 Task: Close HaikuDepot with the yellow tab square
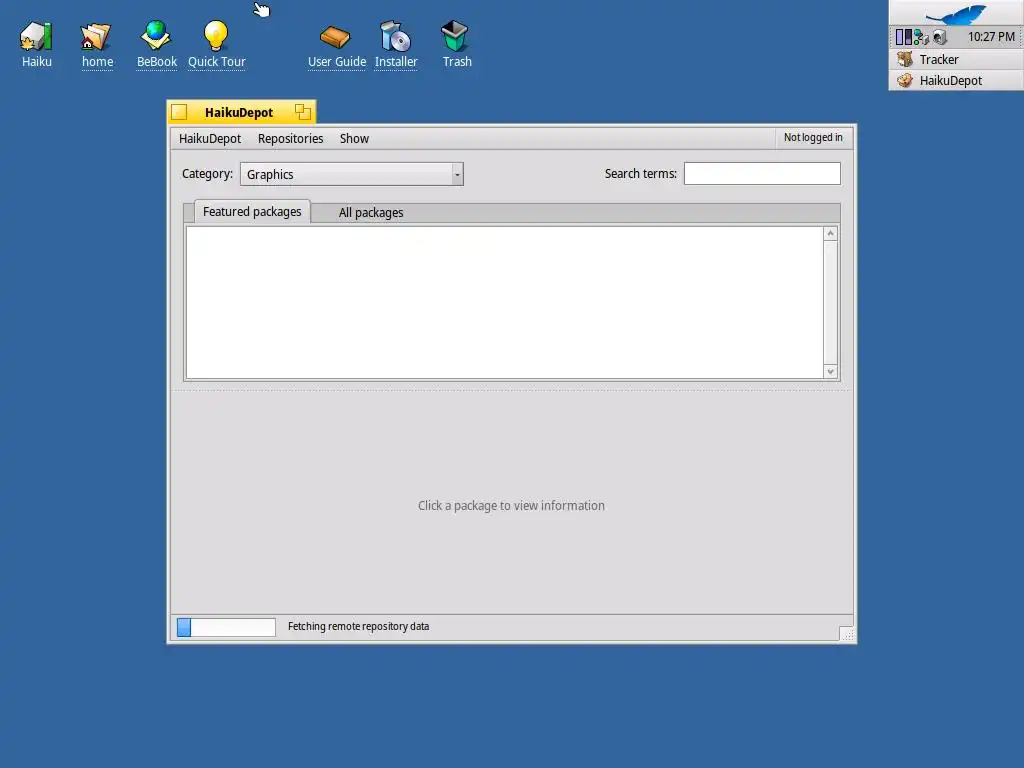coord(180,112)
